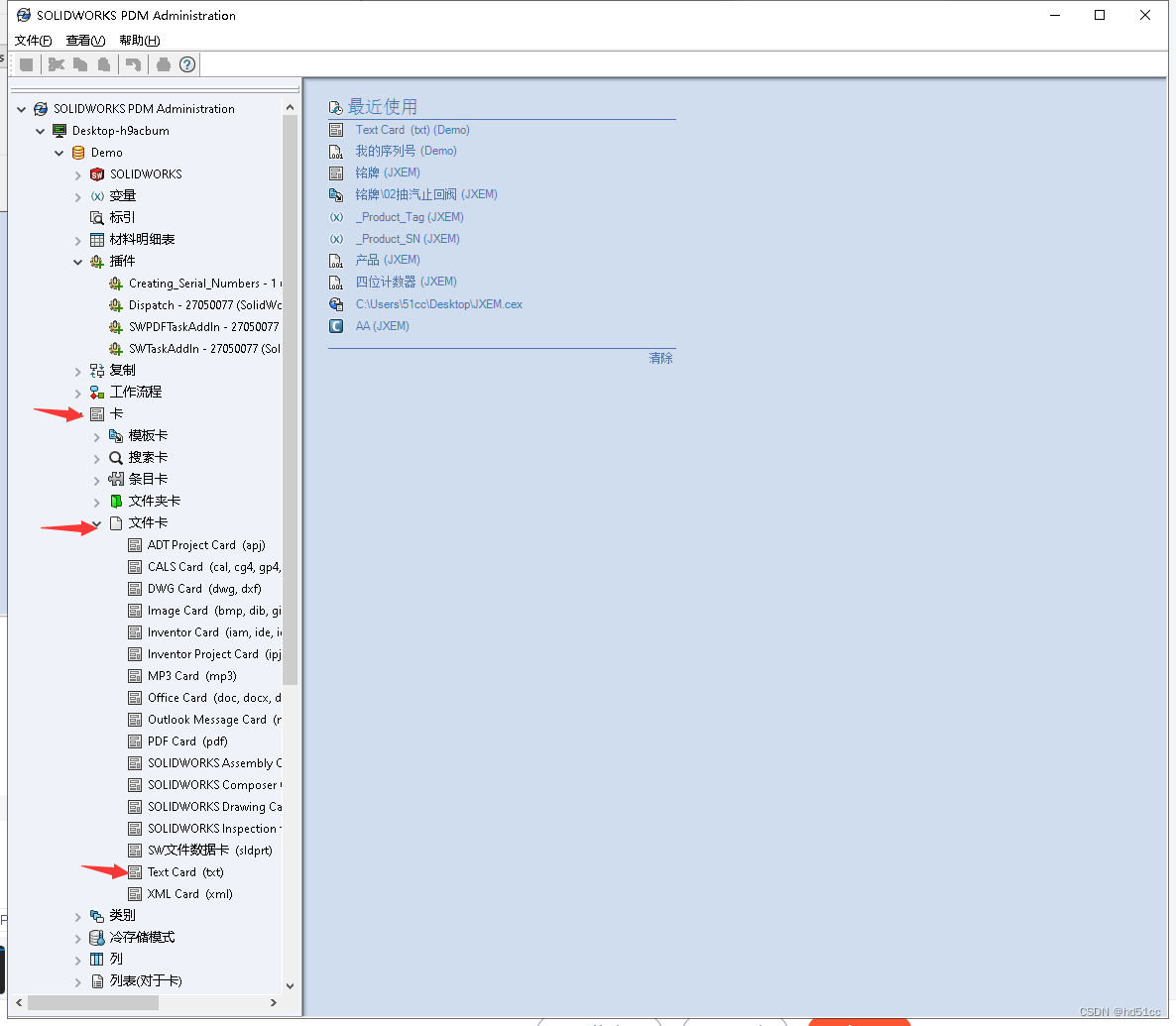This screenshot has height=1026, width=1176.
Task: Click the Print toolbar icon
Action: (164, 64)
